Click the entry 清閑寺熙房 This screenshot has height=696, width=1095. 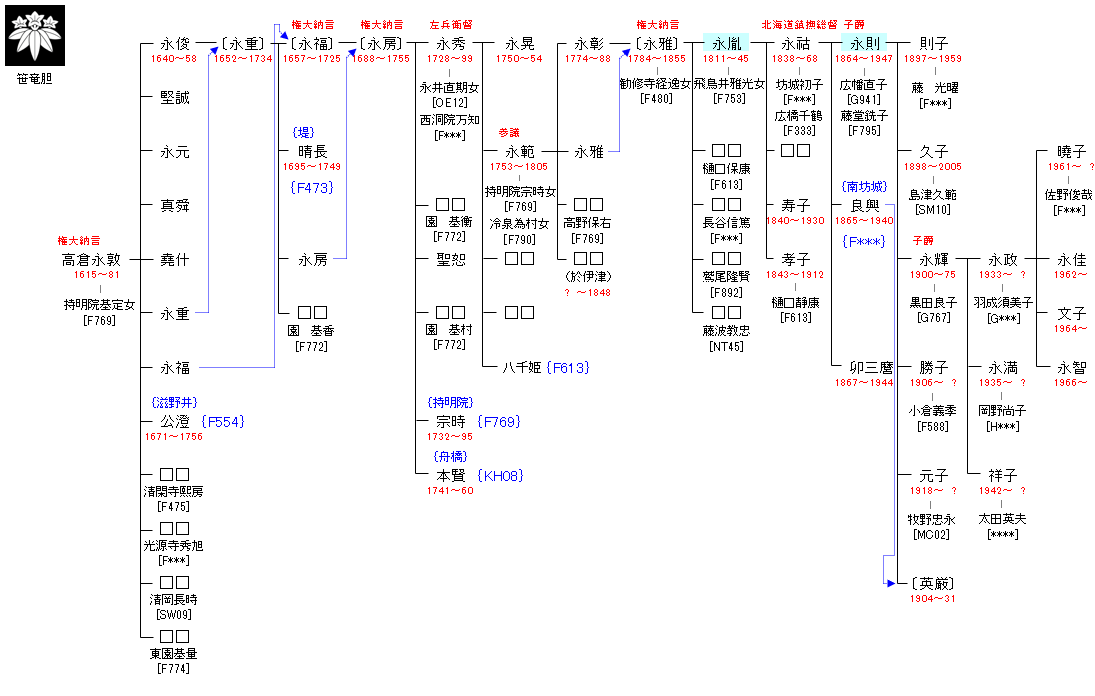point(173,491)
